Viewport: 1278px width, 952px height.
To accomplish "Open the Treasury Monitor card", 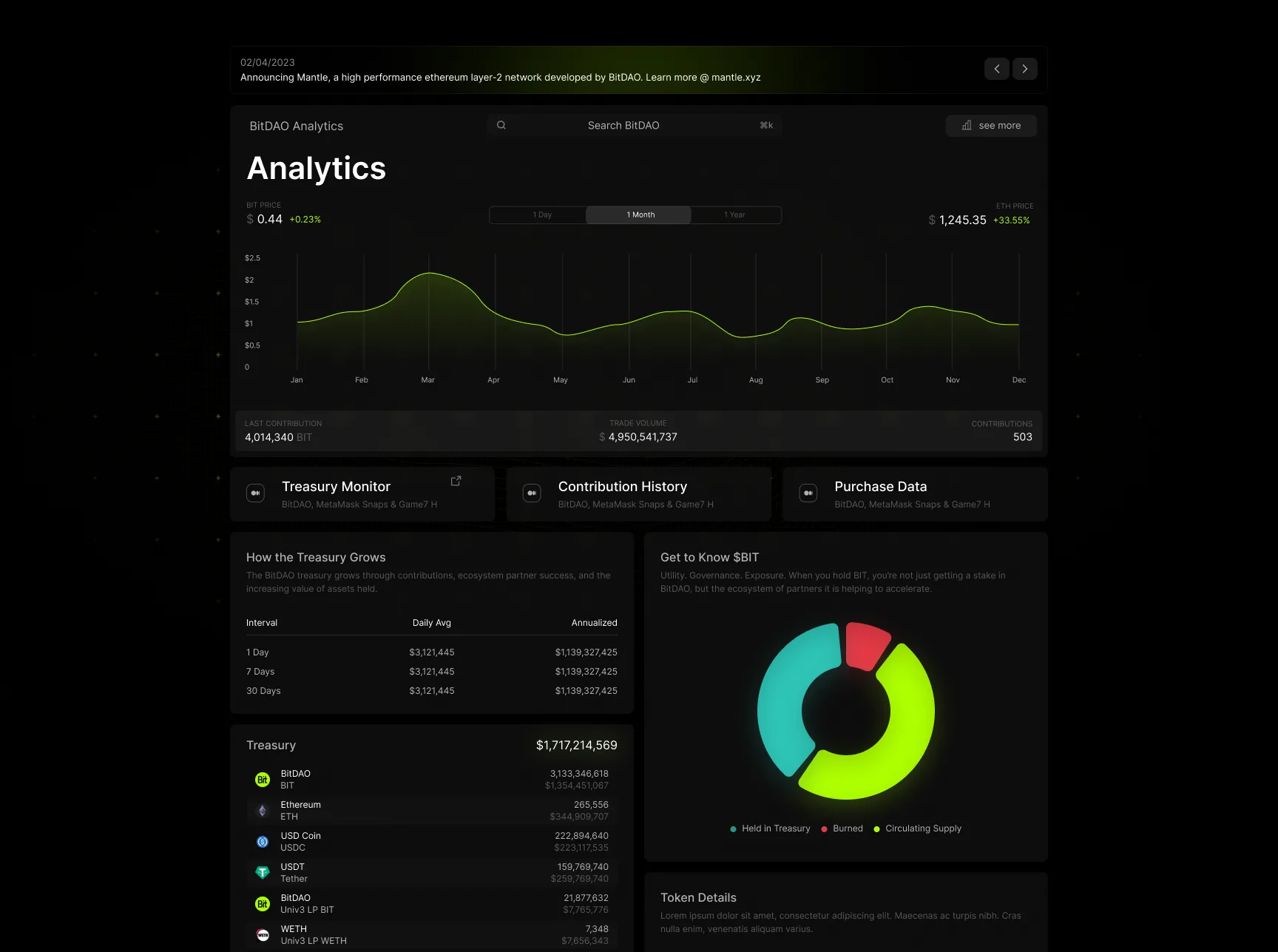I will coord(362,494).
